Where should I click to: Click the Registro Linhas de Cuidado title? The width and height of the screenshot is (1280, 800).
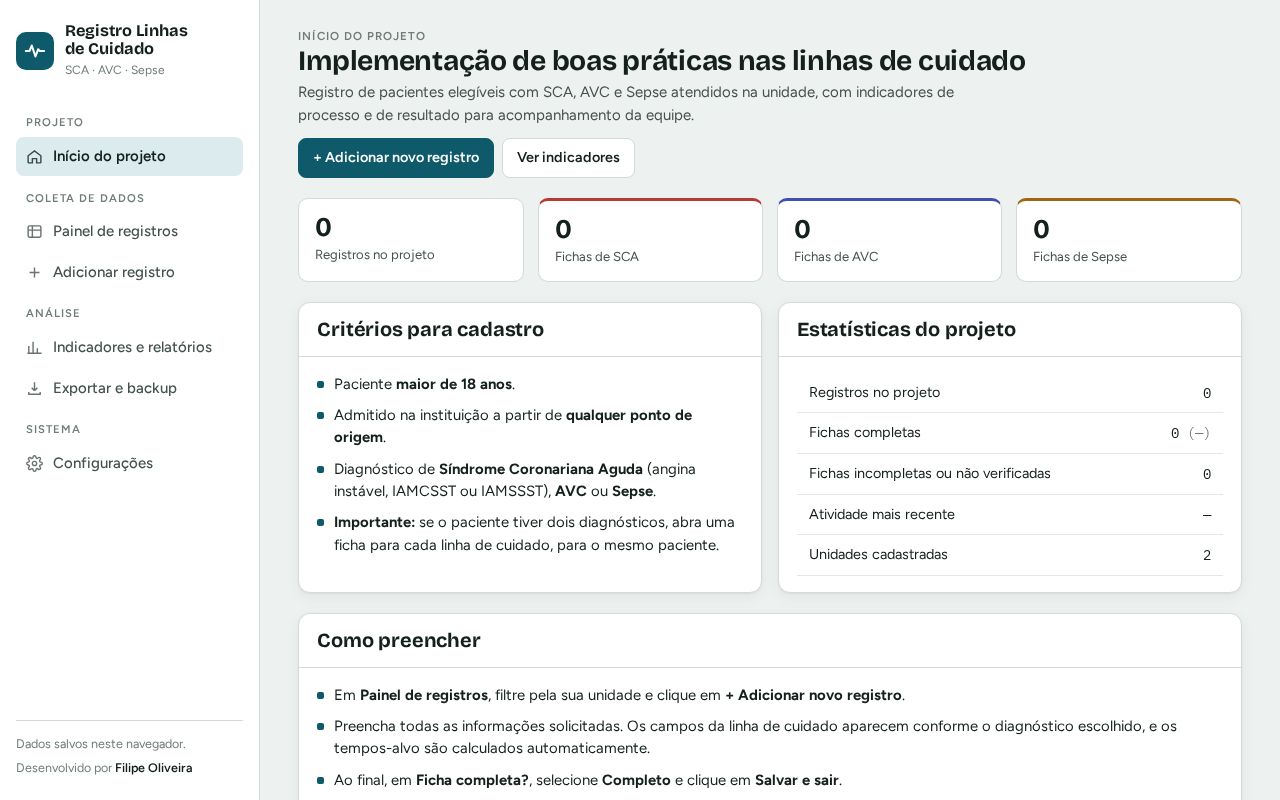click(x=126, y=40)
